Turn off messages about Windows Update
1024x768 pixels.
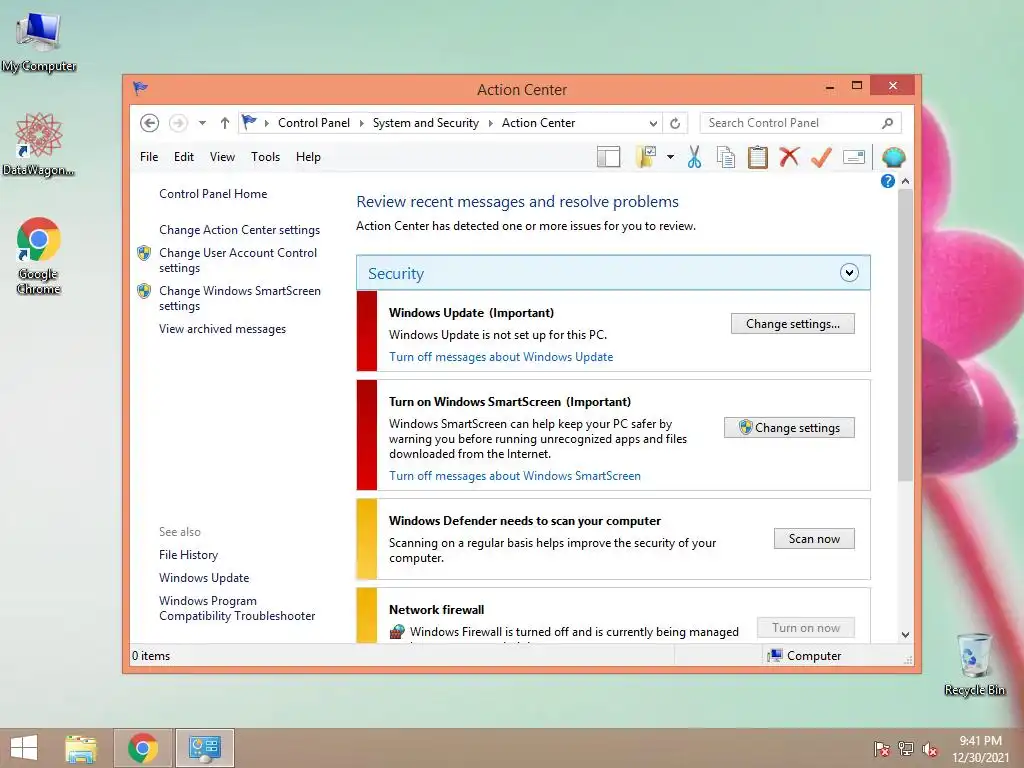pyautogui.click(x=501, y=357)
